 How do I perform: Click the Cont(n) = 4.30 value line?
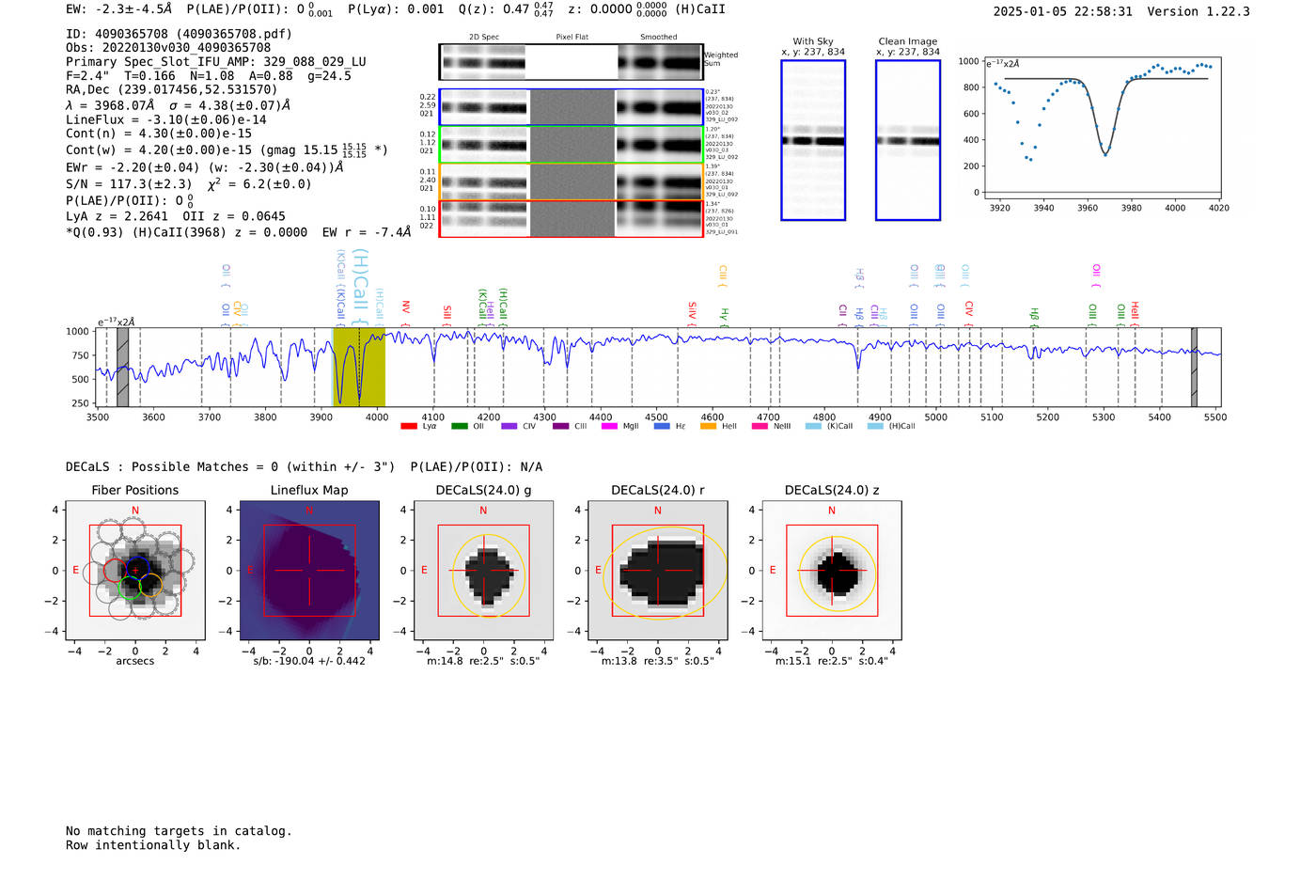click(159, 134)
